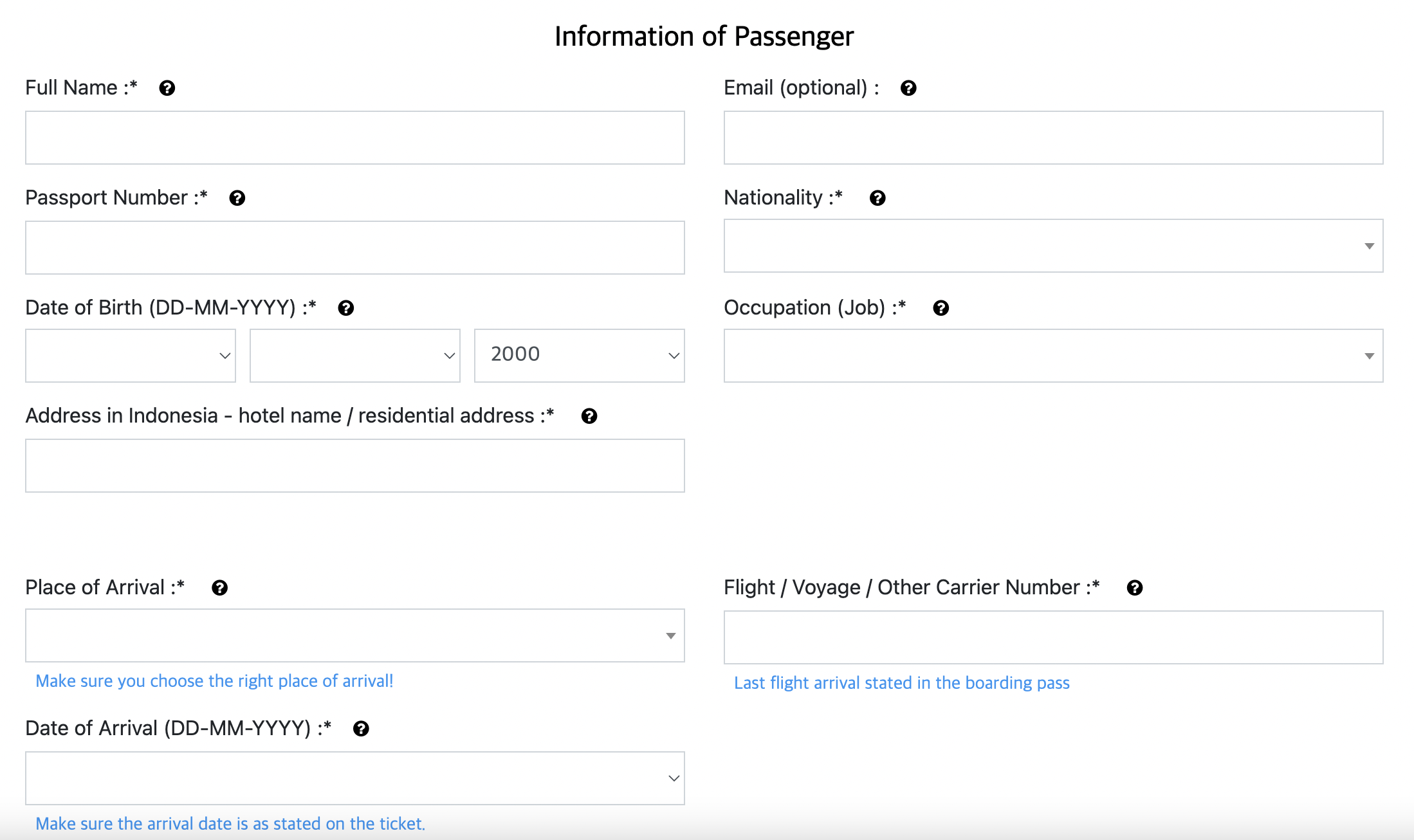The width and height of the screenshot is (1414, 840).
Task: Open the Date of Arrival dropdown
Action: pyautogui.click(x=354, y=778)
